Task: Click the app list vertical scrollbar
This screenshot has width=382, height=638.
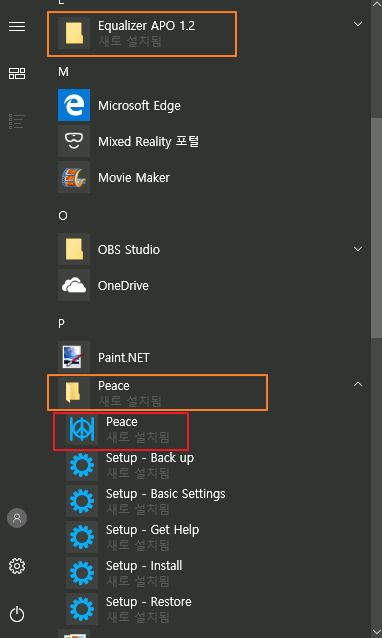Action: click(x=376, y=226)
